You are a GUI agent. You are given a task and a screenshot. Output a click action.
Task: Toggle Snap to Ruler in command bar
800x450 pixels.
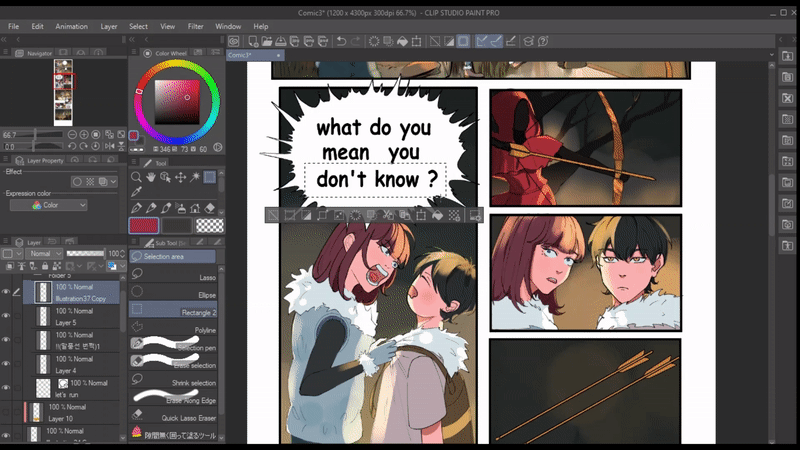point(481,41)
